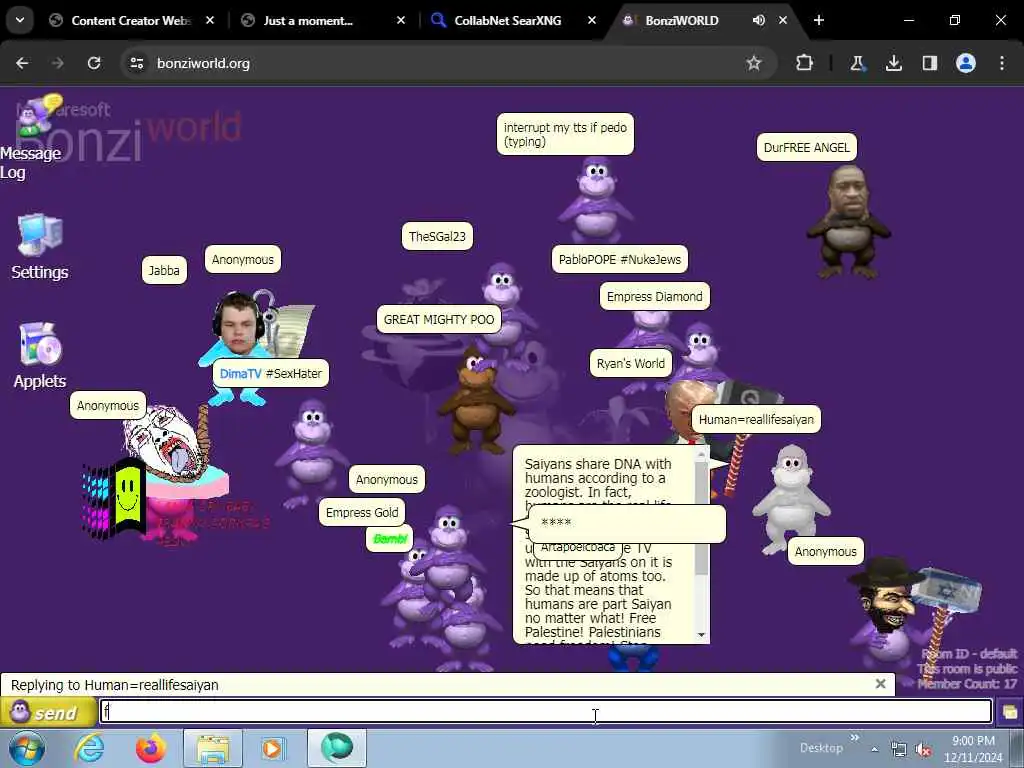The height and width of the screenshot is (768, 1024).
Task: Mute the BonziWORLD tab audio
Action: click(x=758, y=20)
